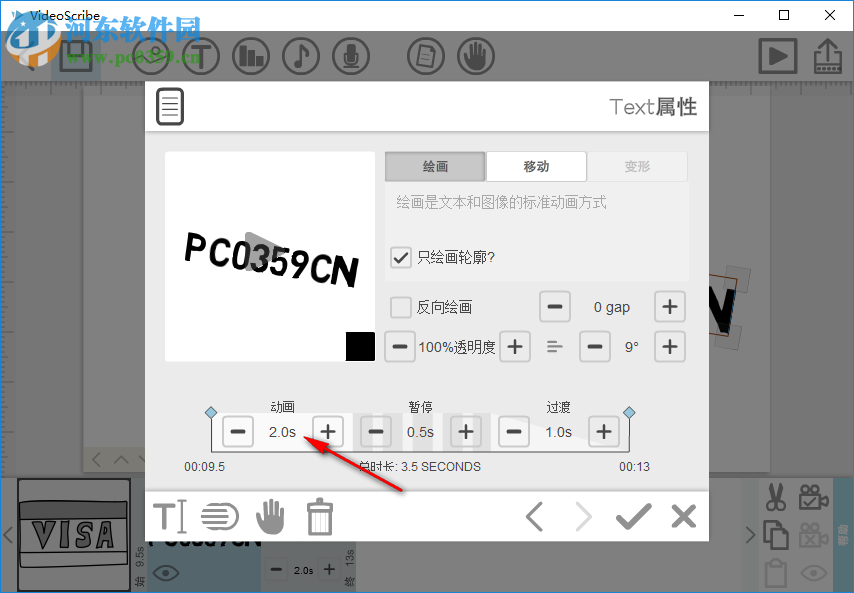Viewport: 854px width, 593px height.
Task: Switch to the 移动 tab
Action: click(x=537, y=166)
